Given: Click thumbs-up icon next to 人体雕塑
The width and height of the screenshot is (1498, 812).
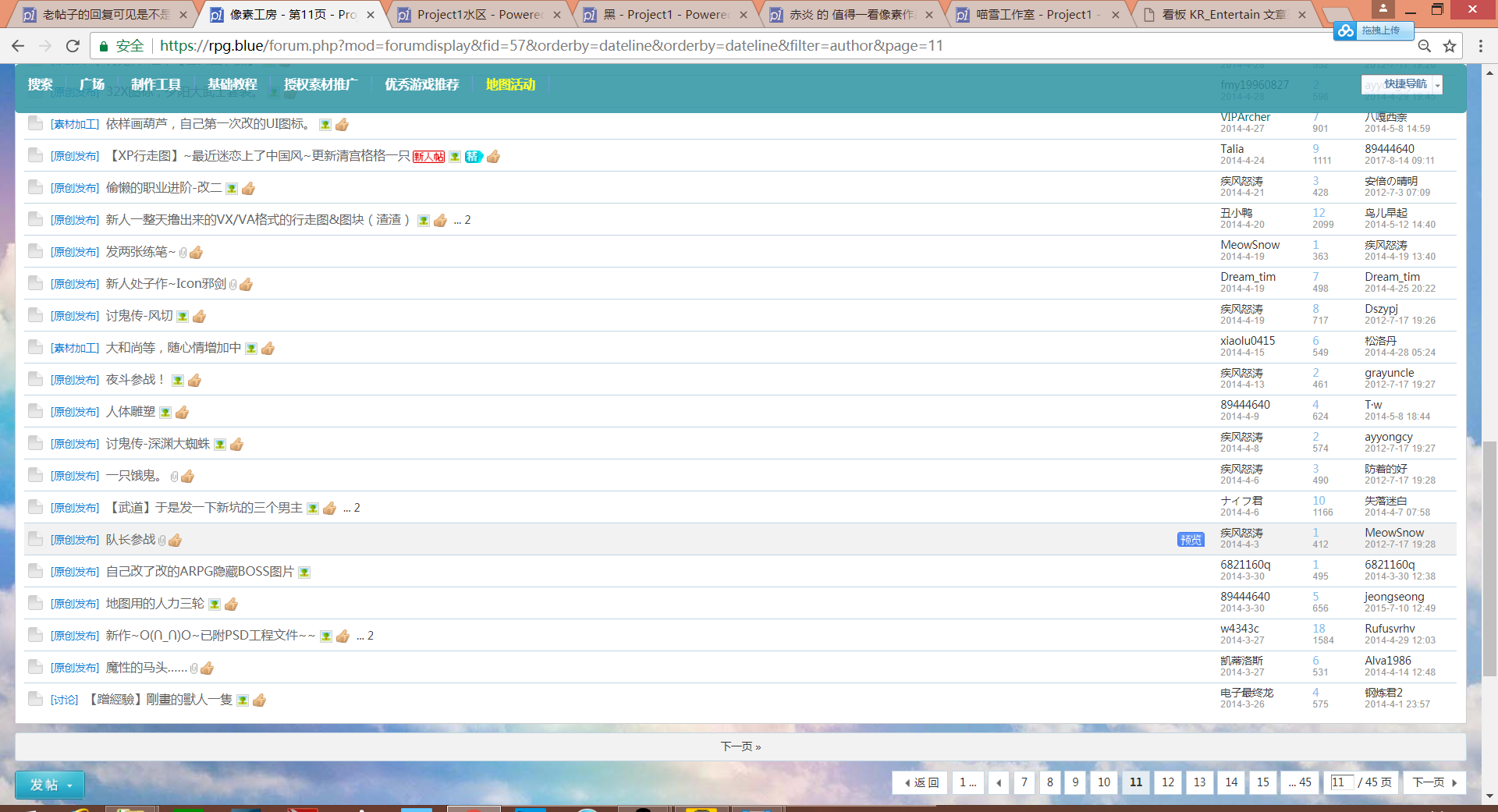Looking at the screenshot, I should (182, 412).
